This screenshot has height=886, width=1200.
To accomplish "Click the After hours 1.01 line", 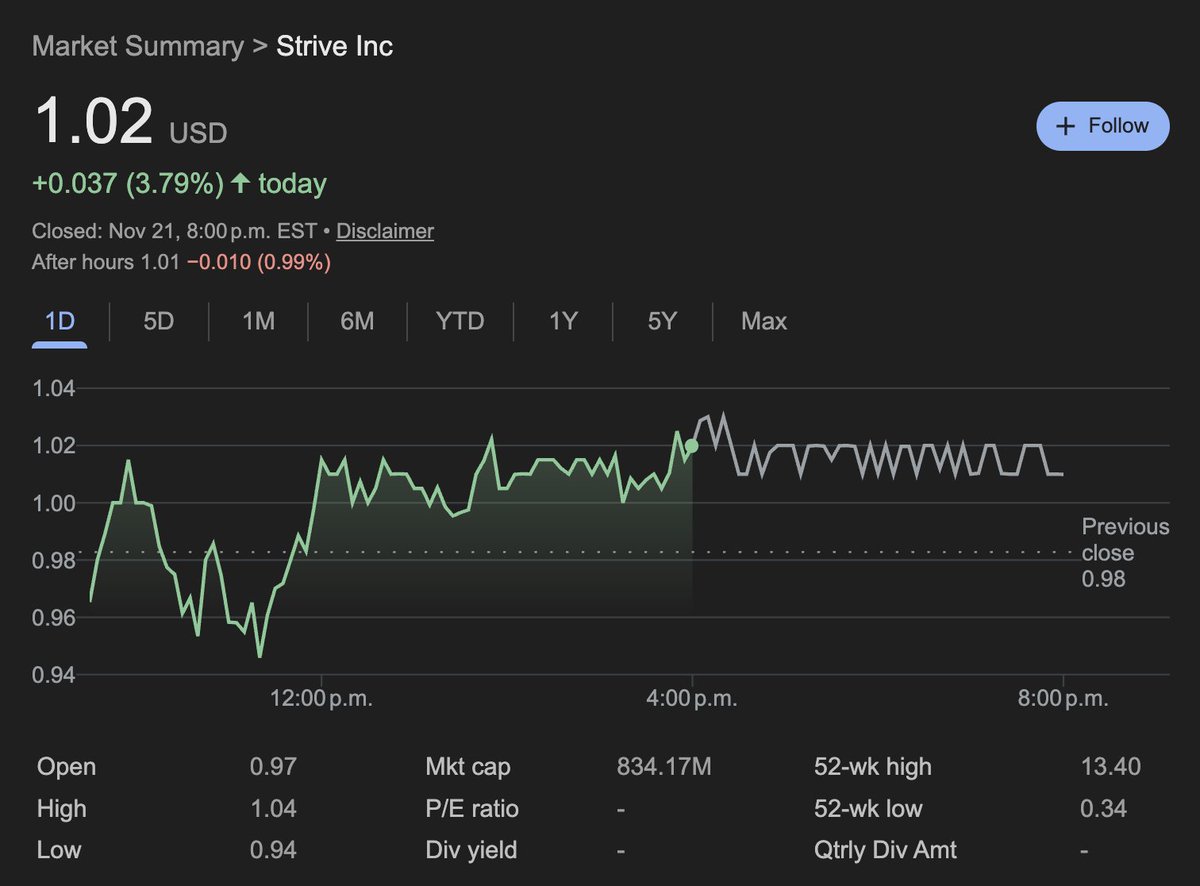I will (181, 263).
